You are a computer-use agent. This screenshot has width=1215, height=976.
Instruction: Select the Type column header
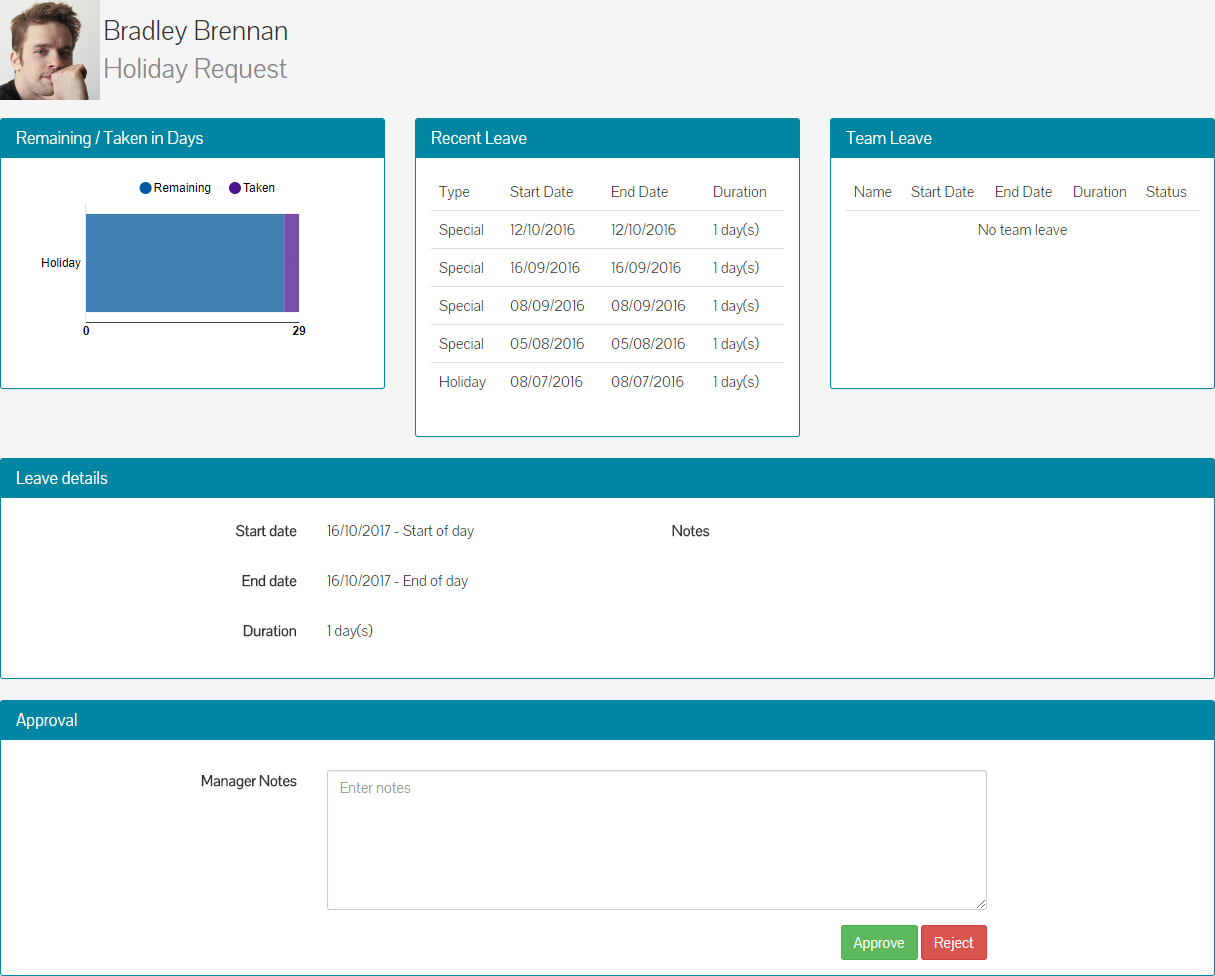454,192
